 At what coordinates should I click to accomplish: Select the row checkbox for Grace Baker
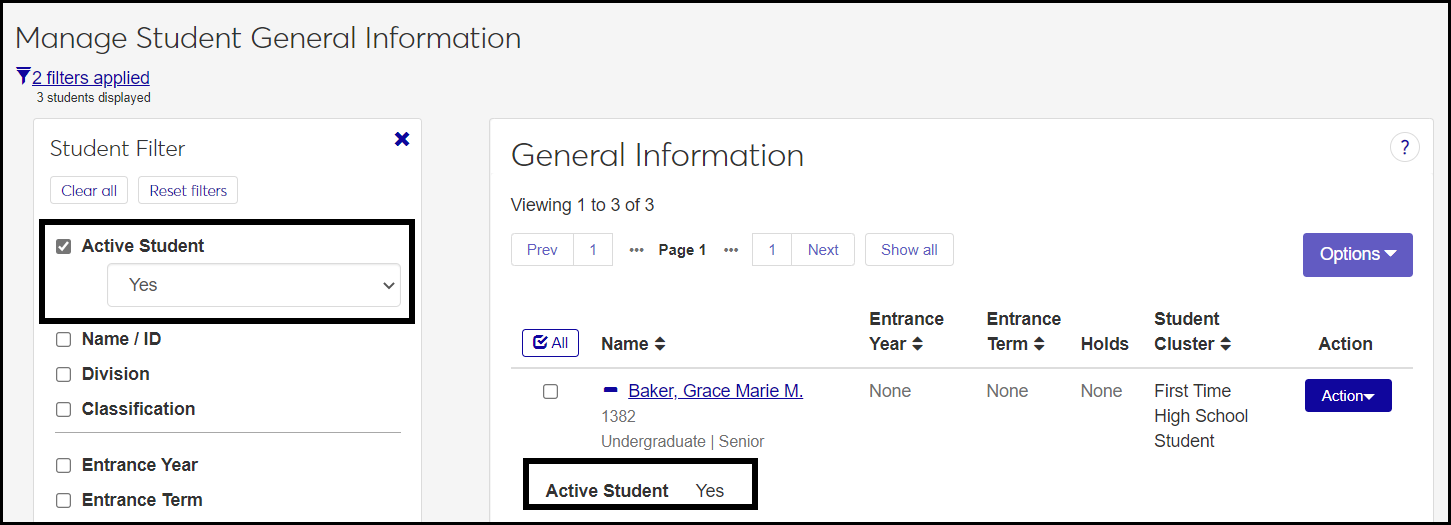[550, 391]
